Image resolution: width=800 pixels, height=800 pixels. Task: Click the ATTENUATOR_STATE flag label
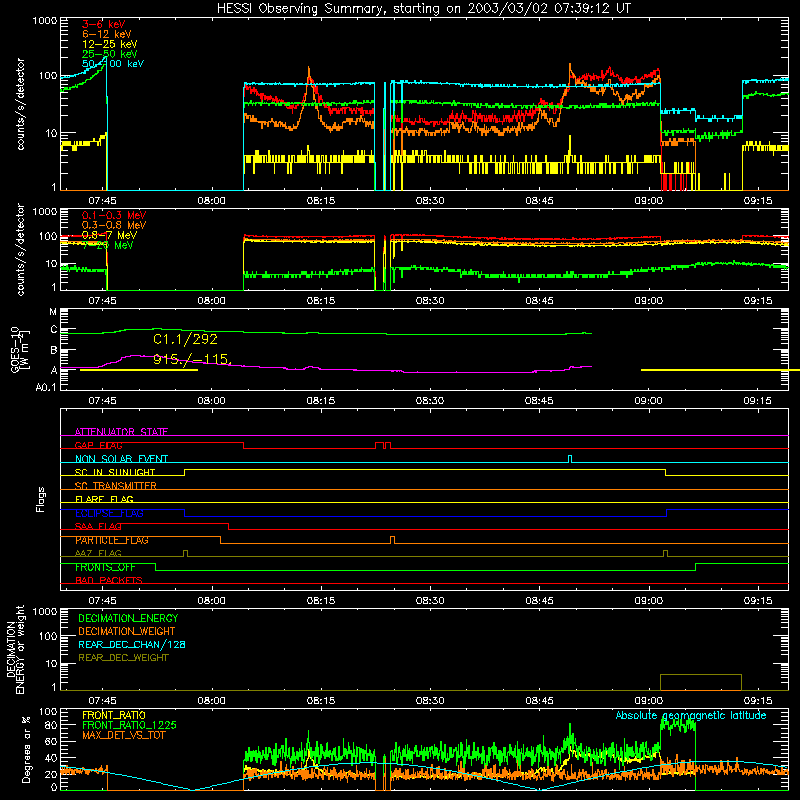(x=121, y=432)
